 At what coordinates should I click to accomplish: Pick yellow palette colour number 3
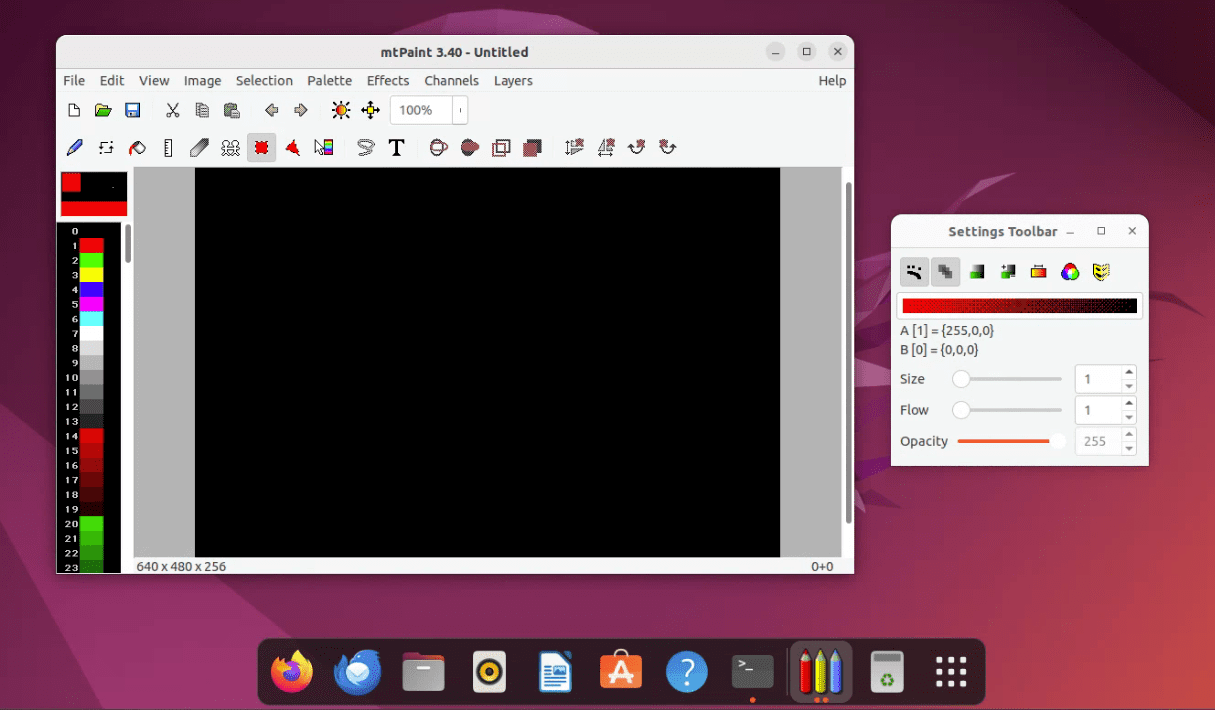(91, 274)
